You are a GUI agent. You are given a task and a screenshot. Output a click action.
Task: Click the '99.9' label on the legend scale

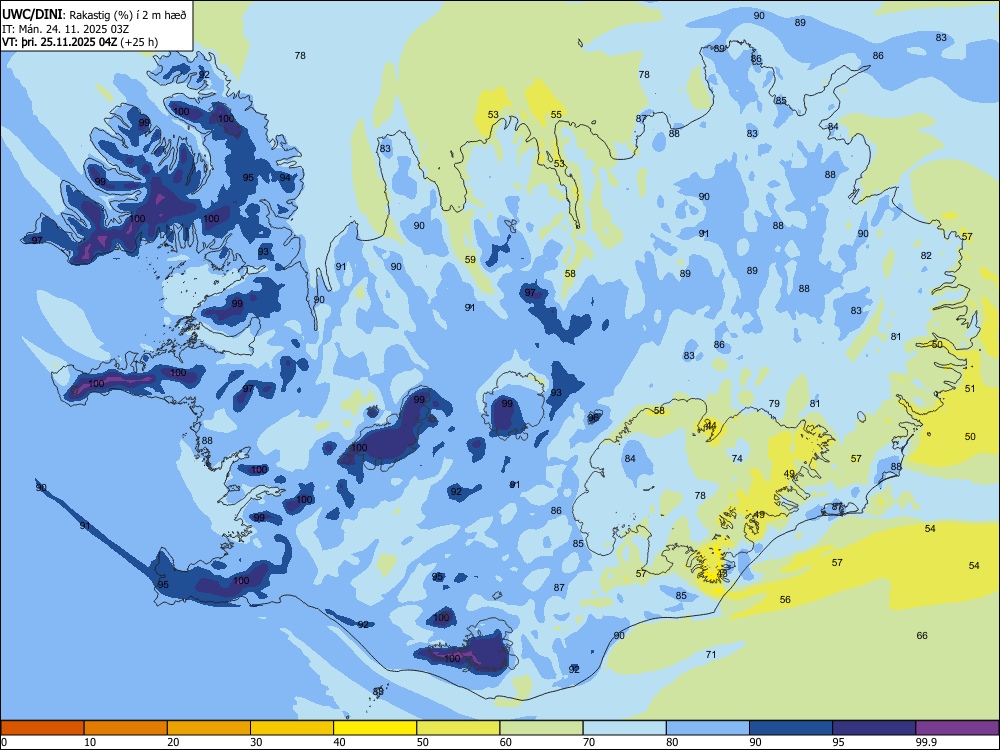[925, 742]
